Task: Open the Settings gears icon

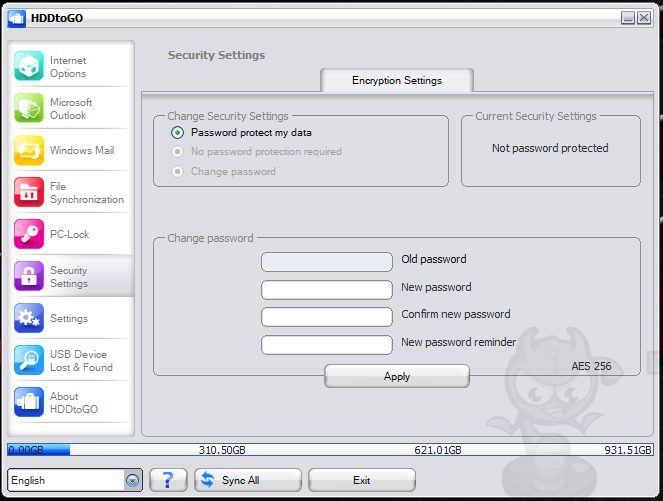Action: (x=29, y=318)
